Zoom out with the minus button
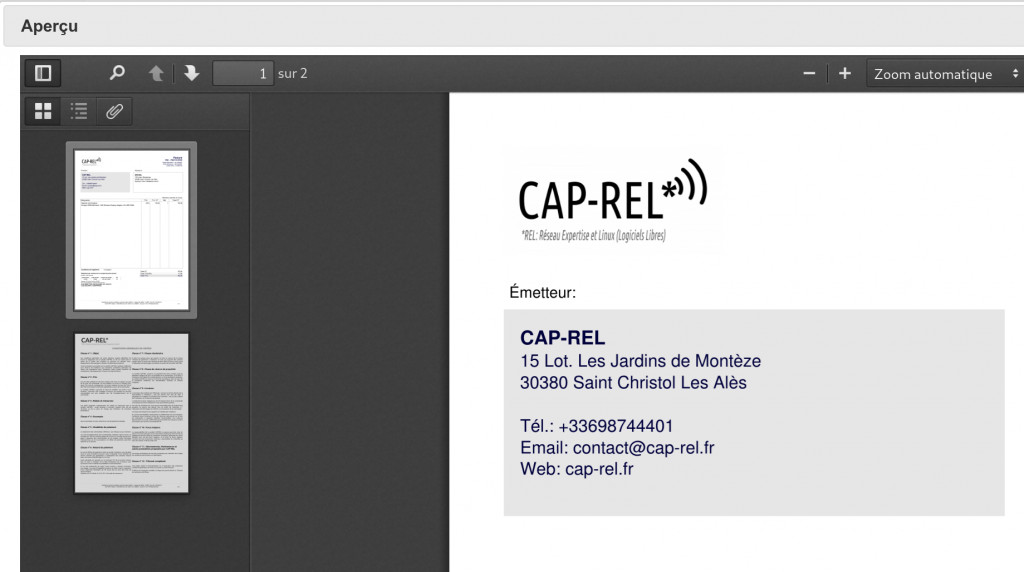 click(x=809, y=74)
